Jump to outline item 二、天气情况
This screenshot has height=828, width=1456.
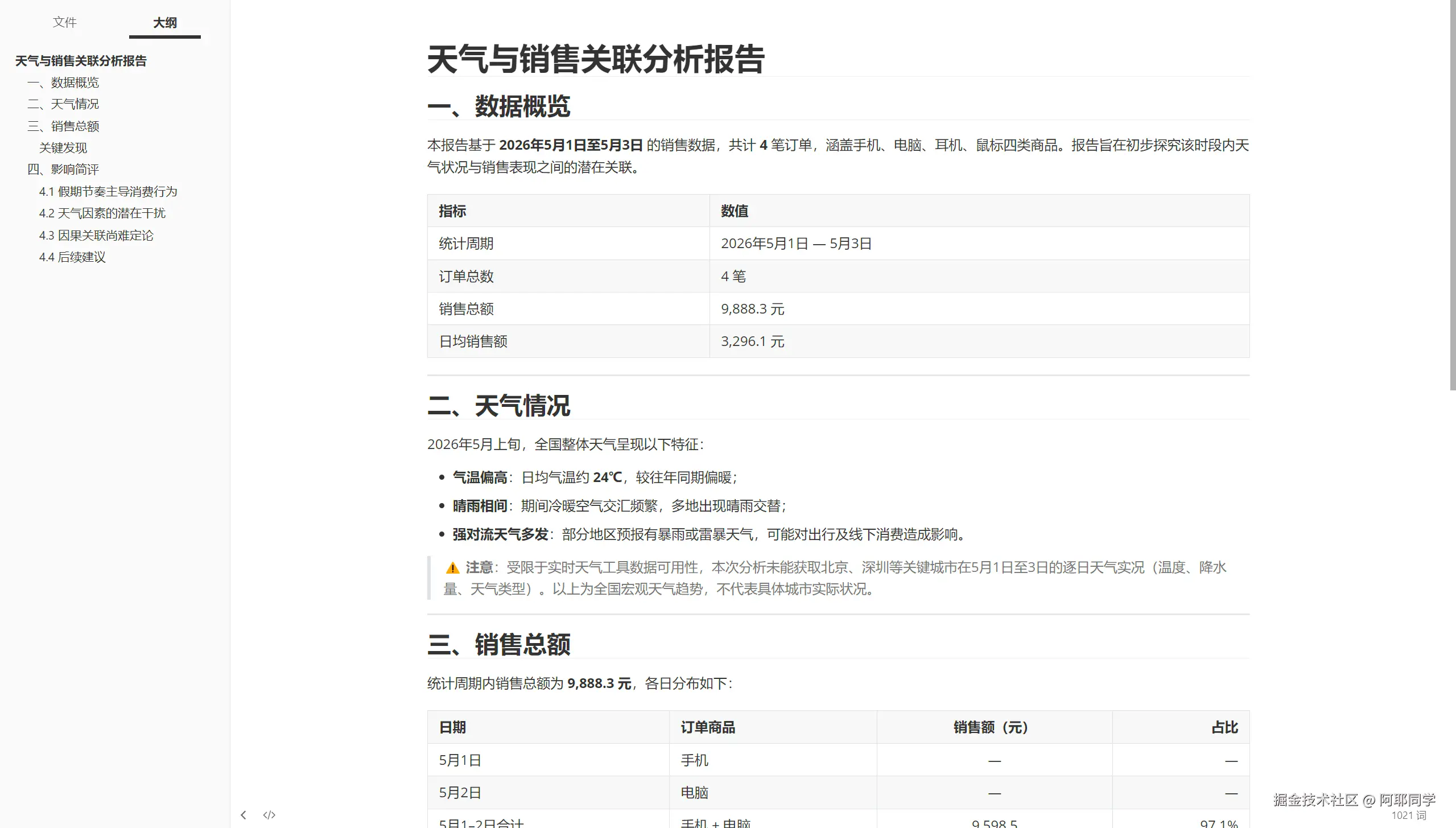pos(63,104)
